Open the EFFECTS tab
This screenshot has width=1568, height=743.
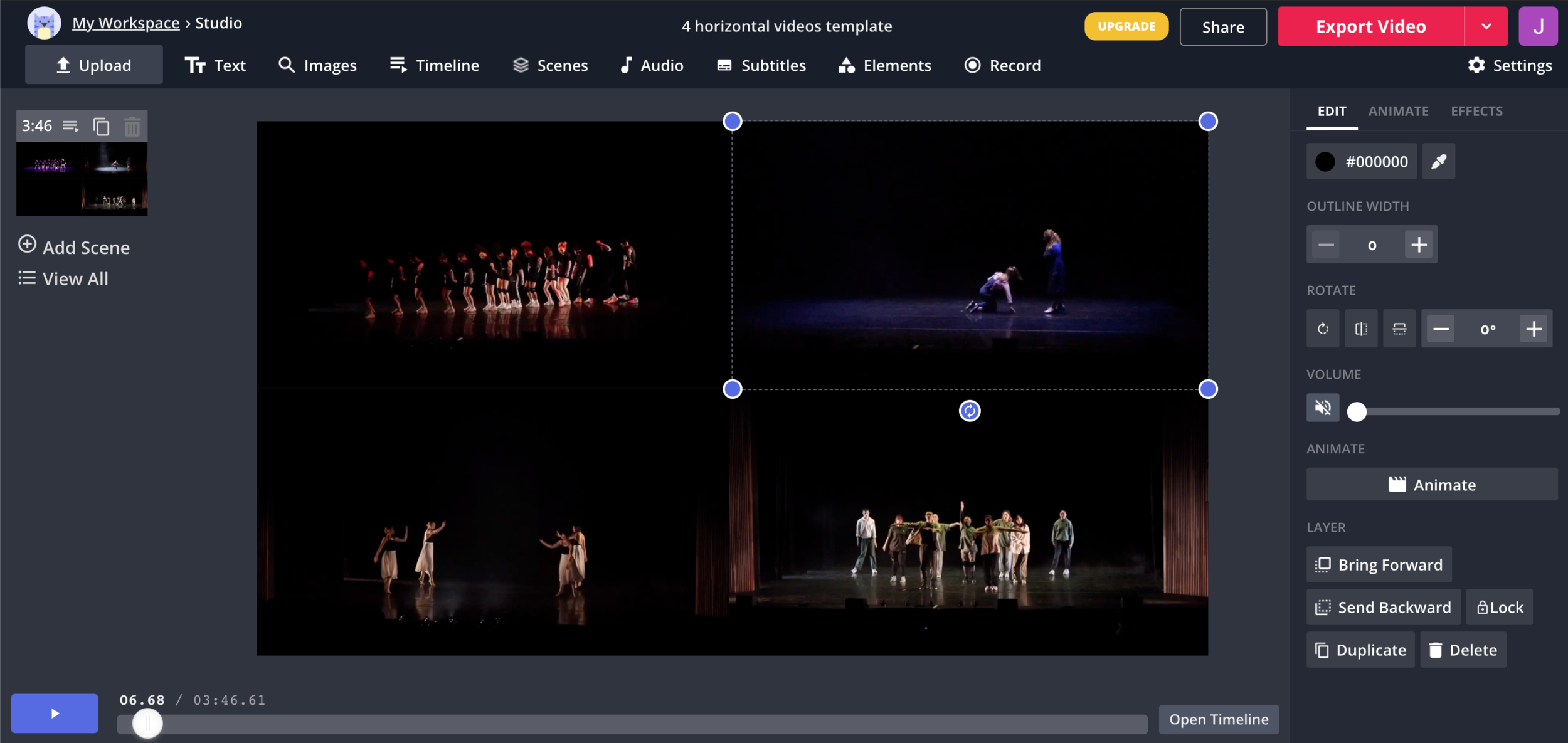tap(1476, 111)
